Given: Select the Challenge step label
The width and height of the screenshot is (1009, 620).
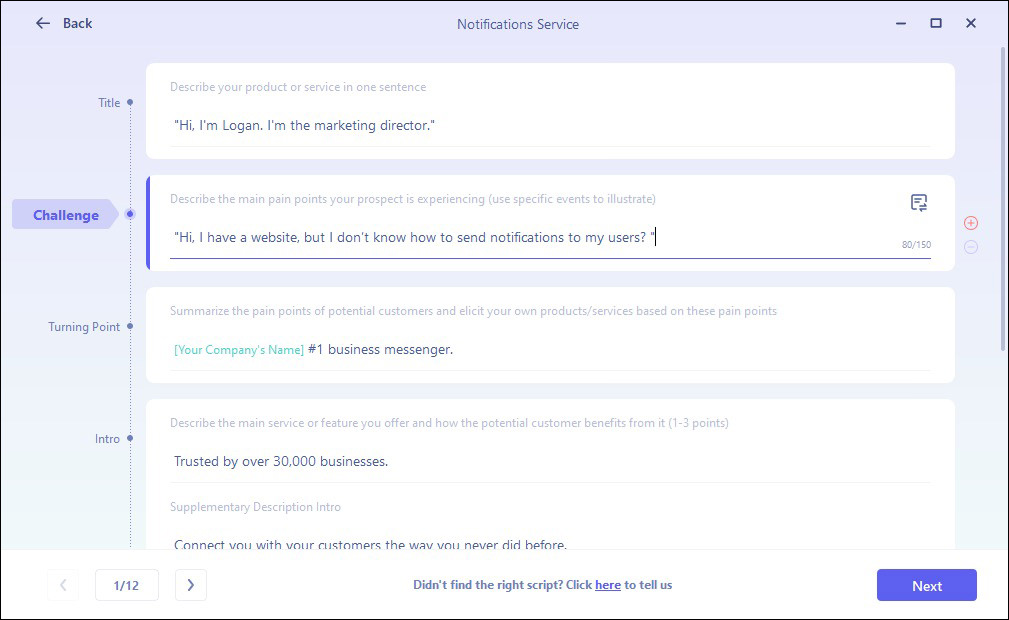Looking at the screenshot, I should (66, 215).
